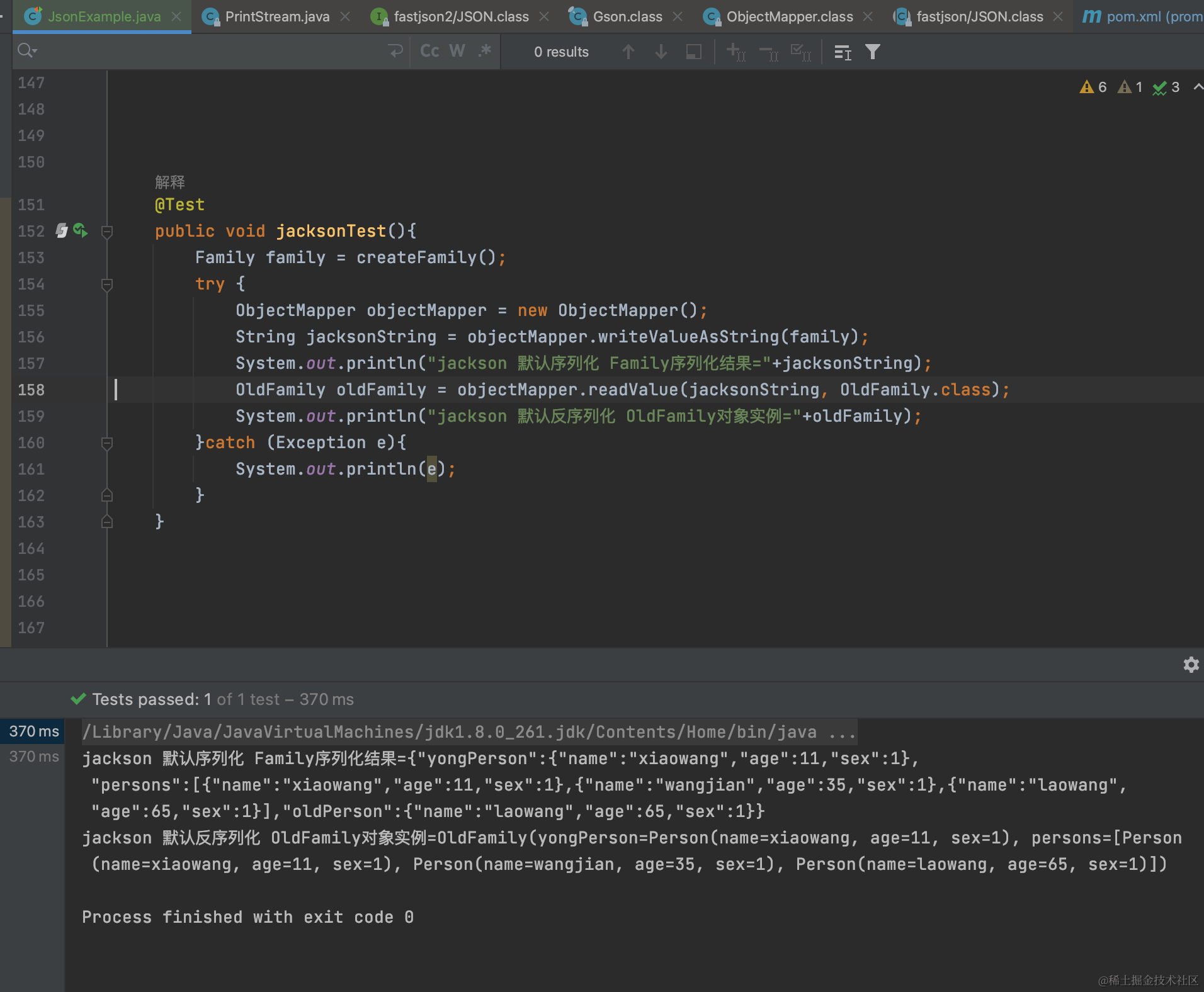
Task: Close the fastjson/JSON.class tab
Action: pos(1058,16)
